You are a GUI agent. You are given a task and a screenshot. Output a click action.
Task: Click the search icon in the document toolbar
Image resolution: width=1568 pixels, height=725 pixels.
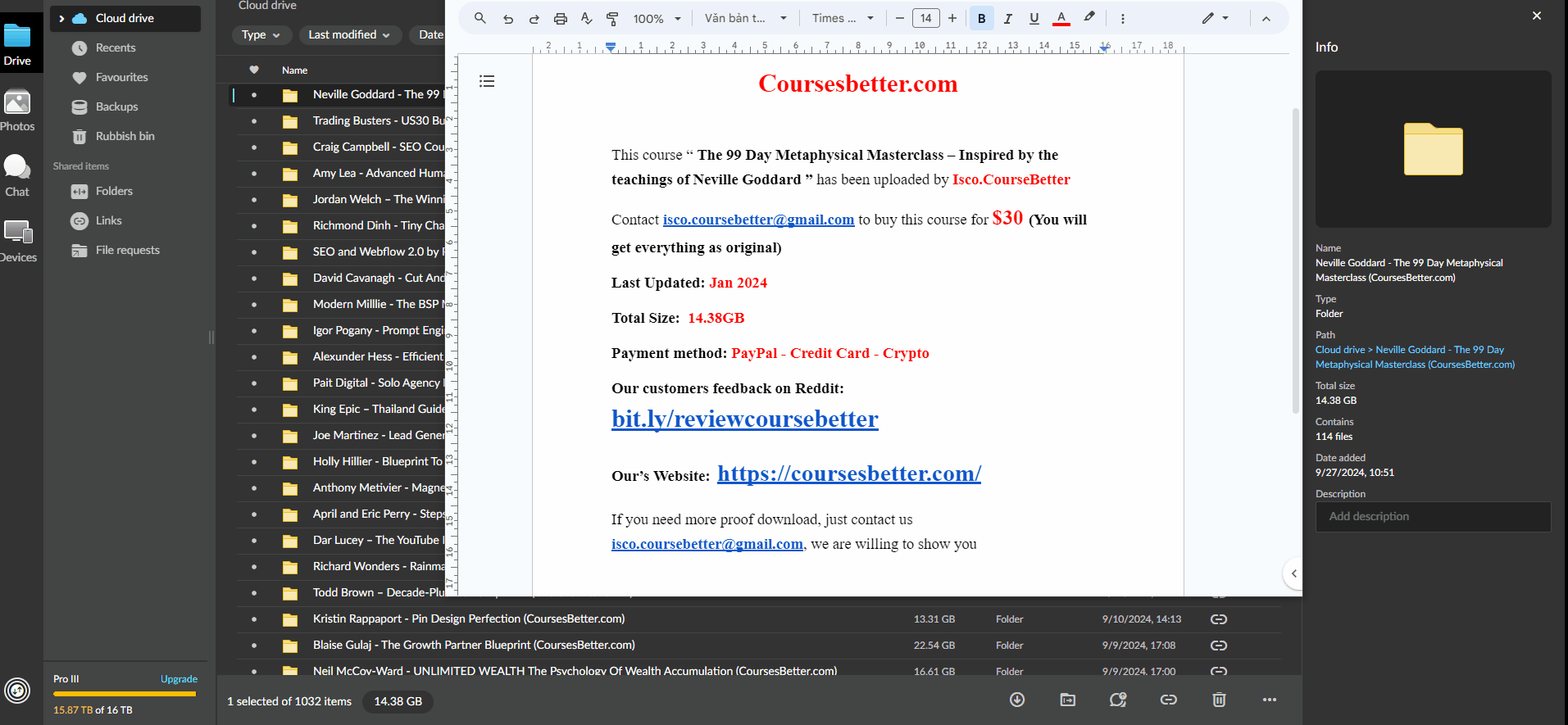pyautogui.click(x=480, y=18)
